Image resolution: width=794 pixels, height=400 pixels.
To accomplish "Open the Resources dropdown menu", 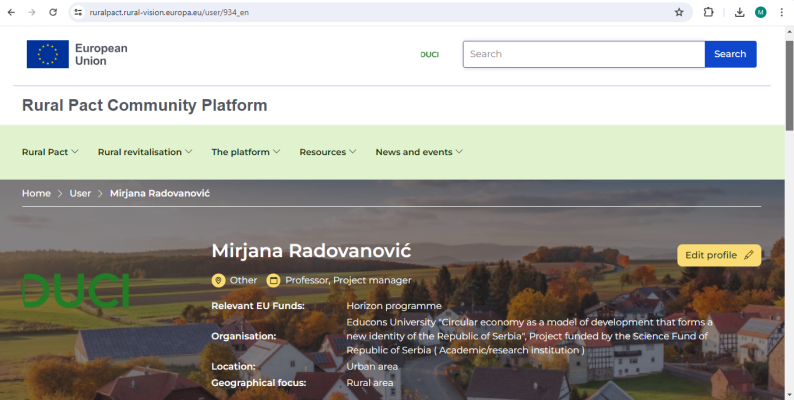I will click(328, 152).
